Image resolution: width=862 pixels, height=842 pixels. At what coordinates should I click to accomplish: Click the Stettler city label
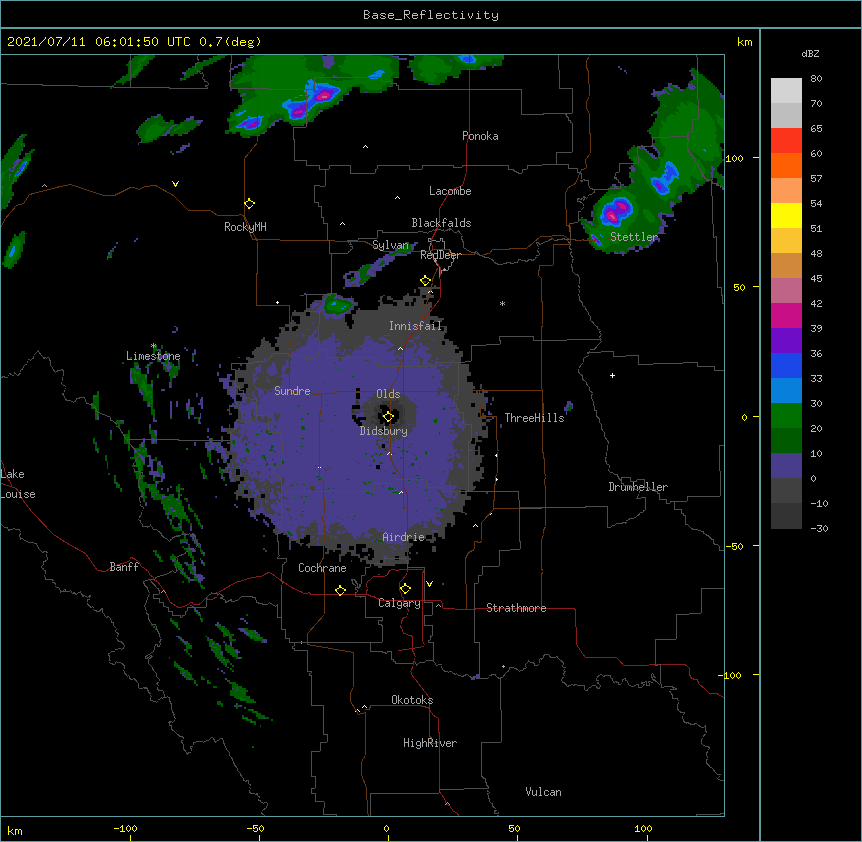(634, 237)
